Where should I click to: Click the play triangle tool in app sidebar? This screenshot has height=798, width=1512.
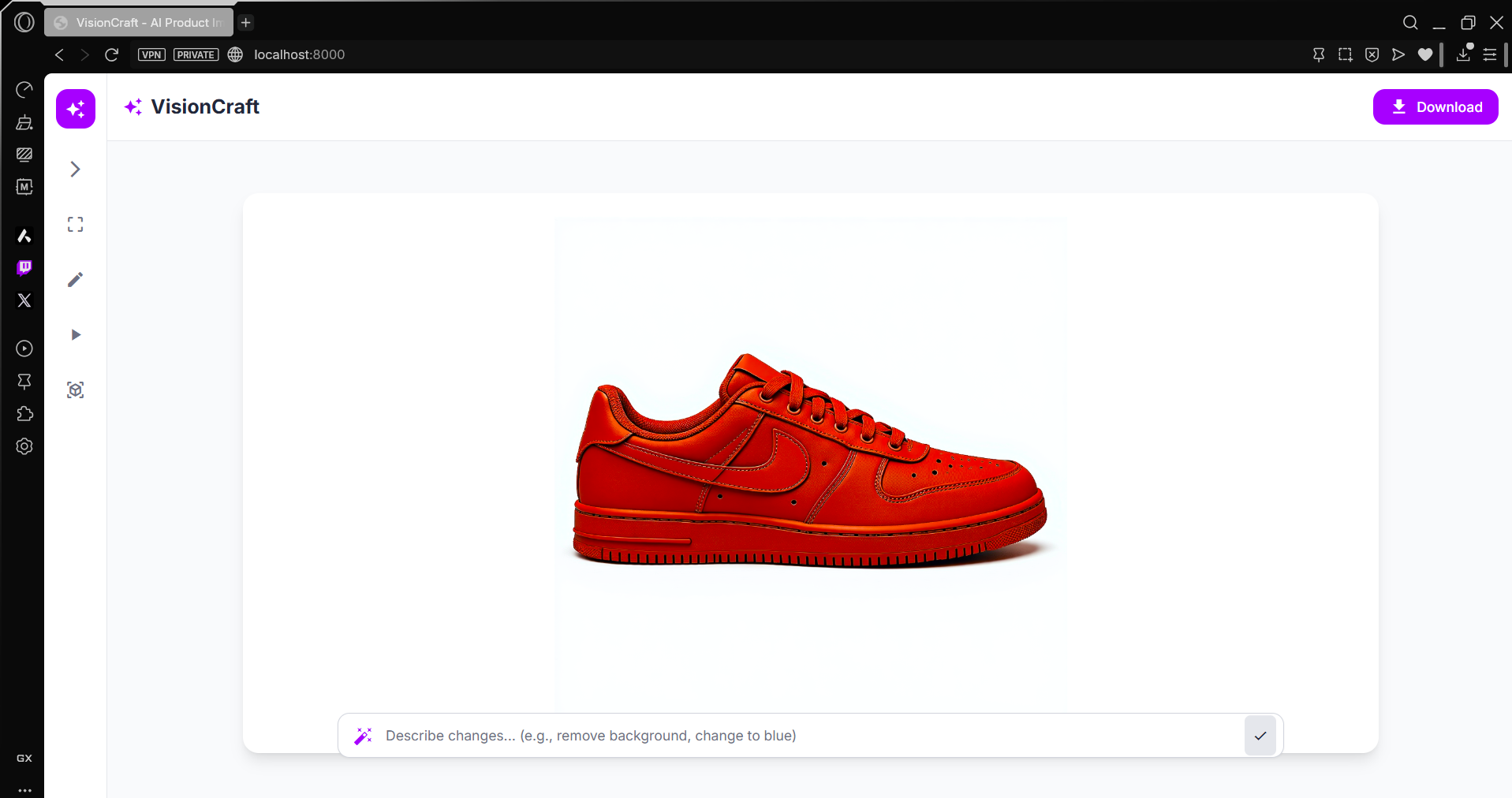coord(76,335)
